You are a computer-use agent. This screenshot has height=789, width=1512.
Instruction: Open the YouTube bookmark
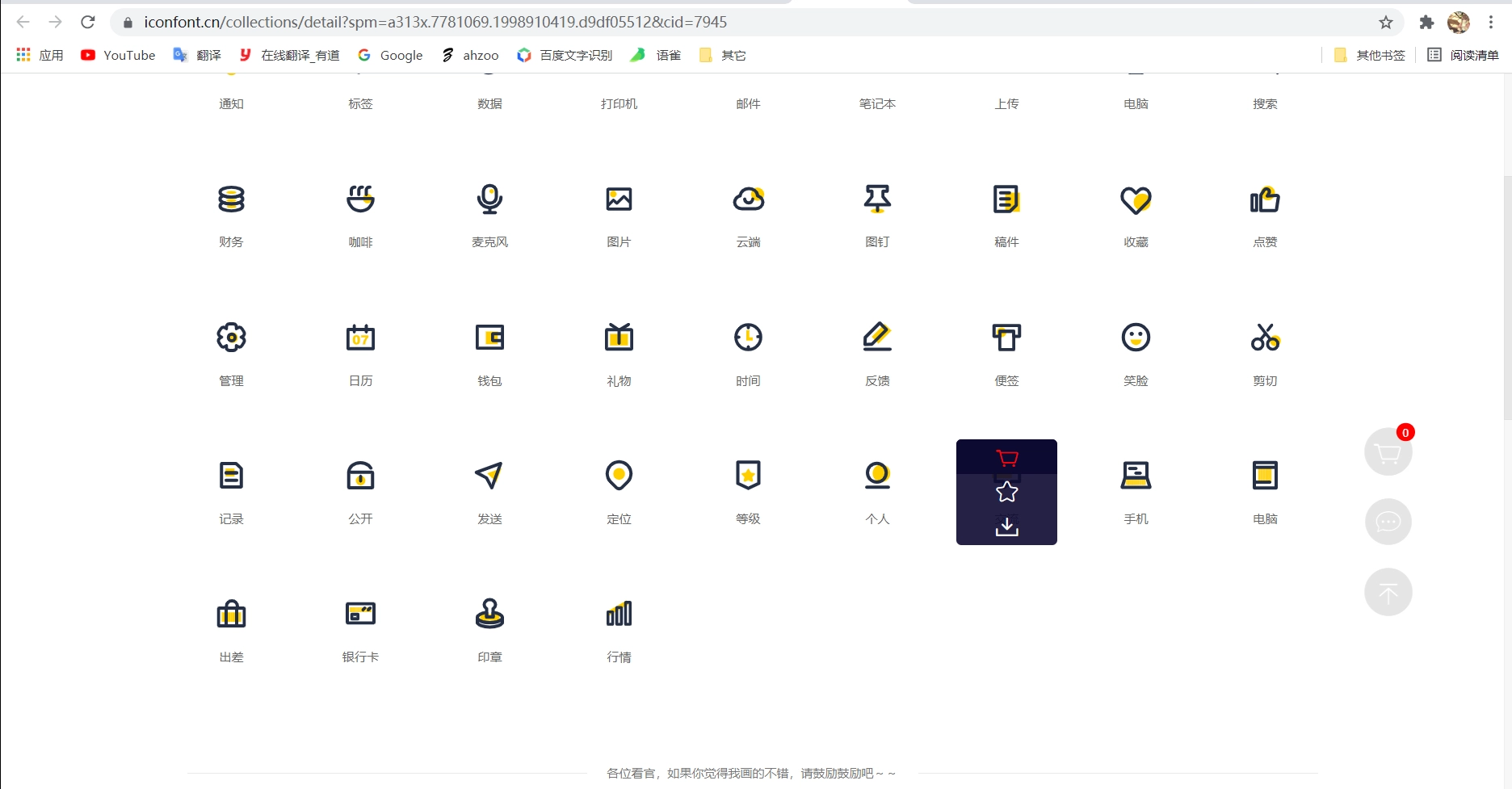(x=117, y=55)
